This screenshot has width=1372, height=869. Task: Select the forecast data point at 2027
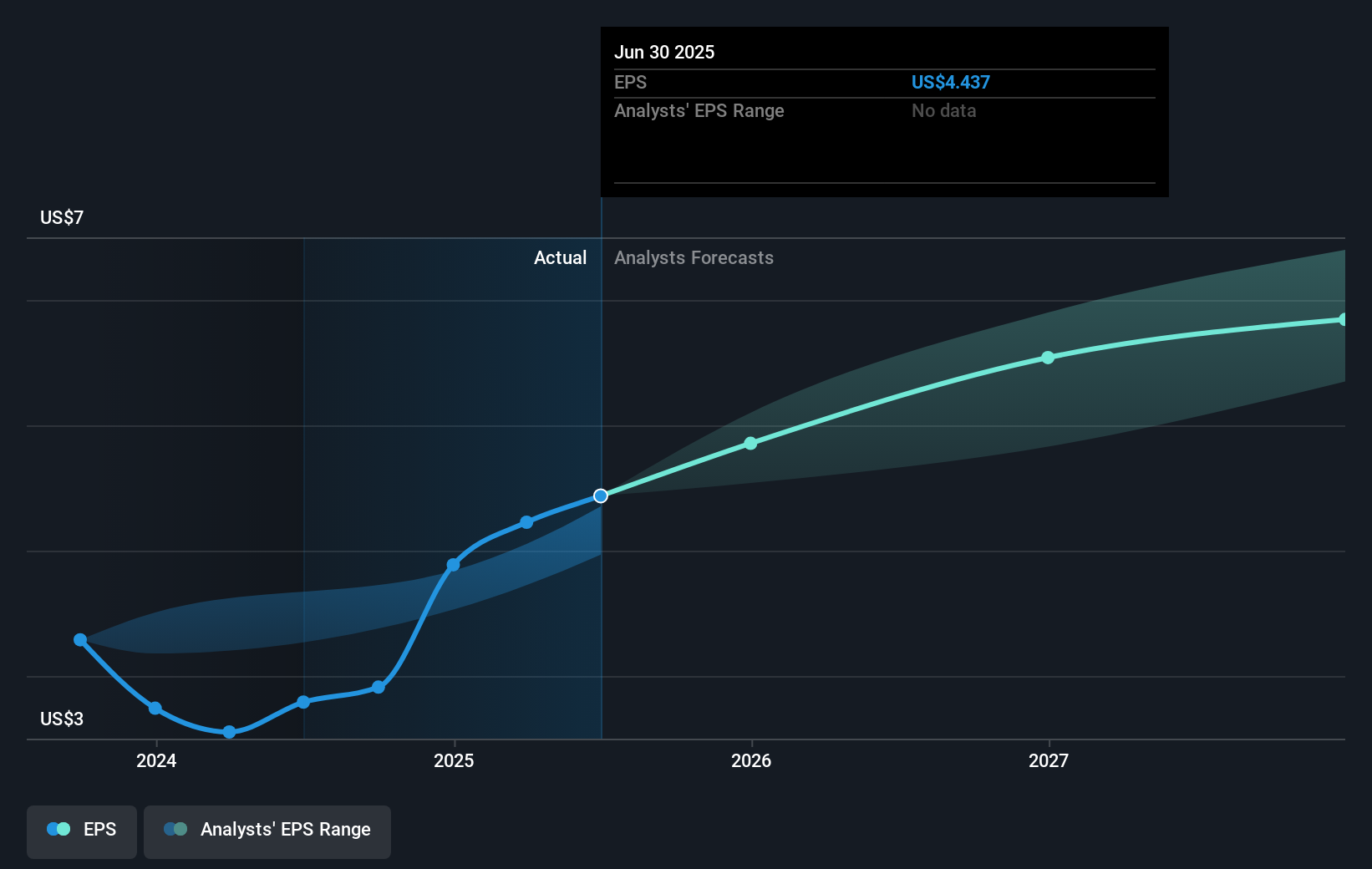point(1048,358)
